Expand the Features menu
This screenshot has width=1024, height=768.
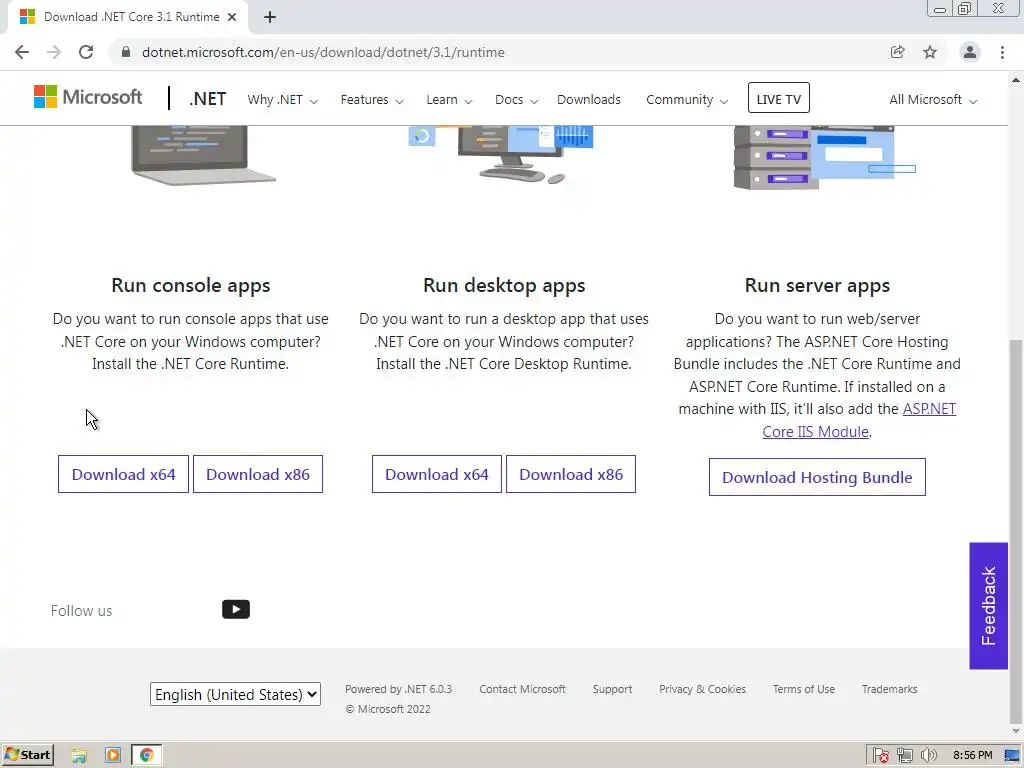click(372, 100)
